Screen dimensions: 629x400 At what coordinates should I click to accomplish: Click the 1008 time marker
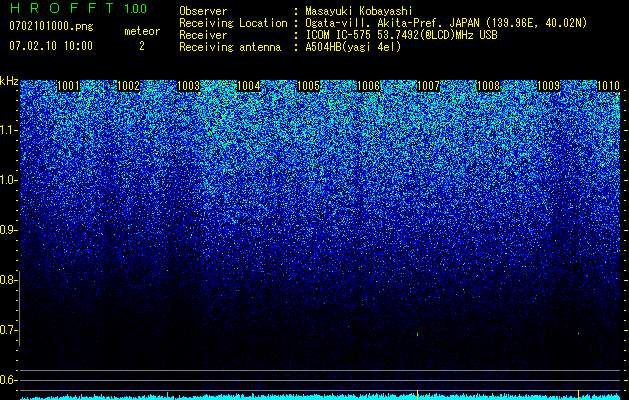pyautogui.click(x=488, y=86)
